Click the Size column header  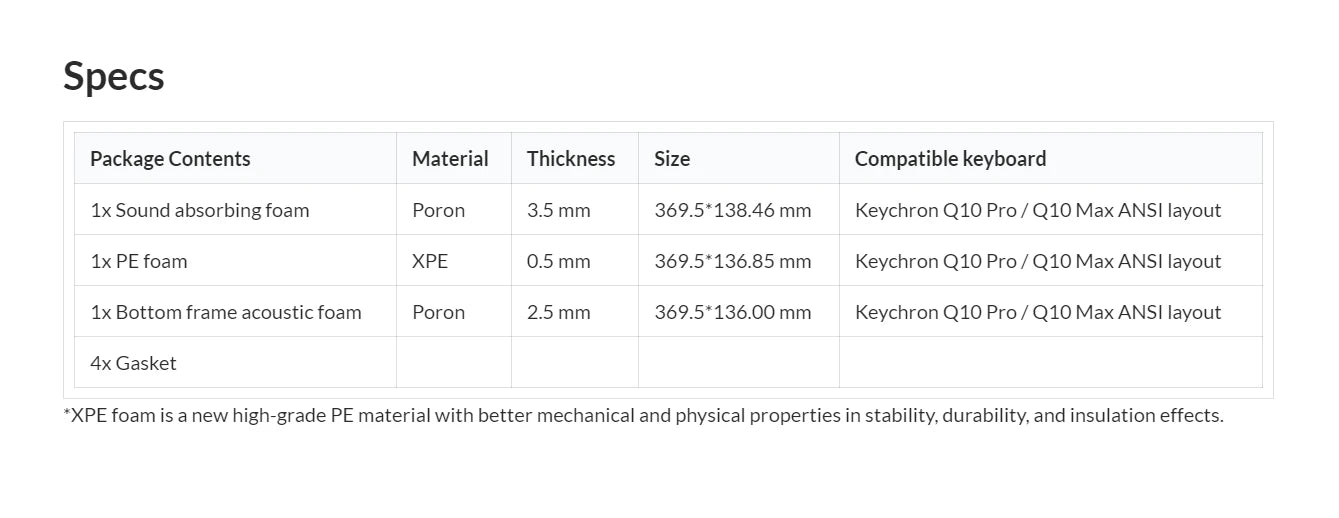[672, 159]
